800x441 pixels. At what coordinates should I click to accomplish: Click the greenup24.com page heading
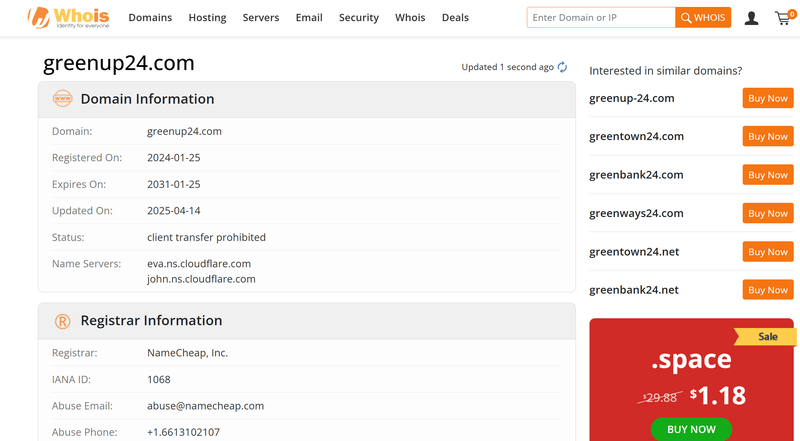(x=118, y=63)
